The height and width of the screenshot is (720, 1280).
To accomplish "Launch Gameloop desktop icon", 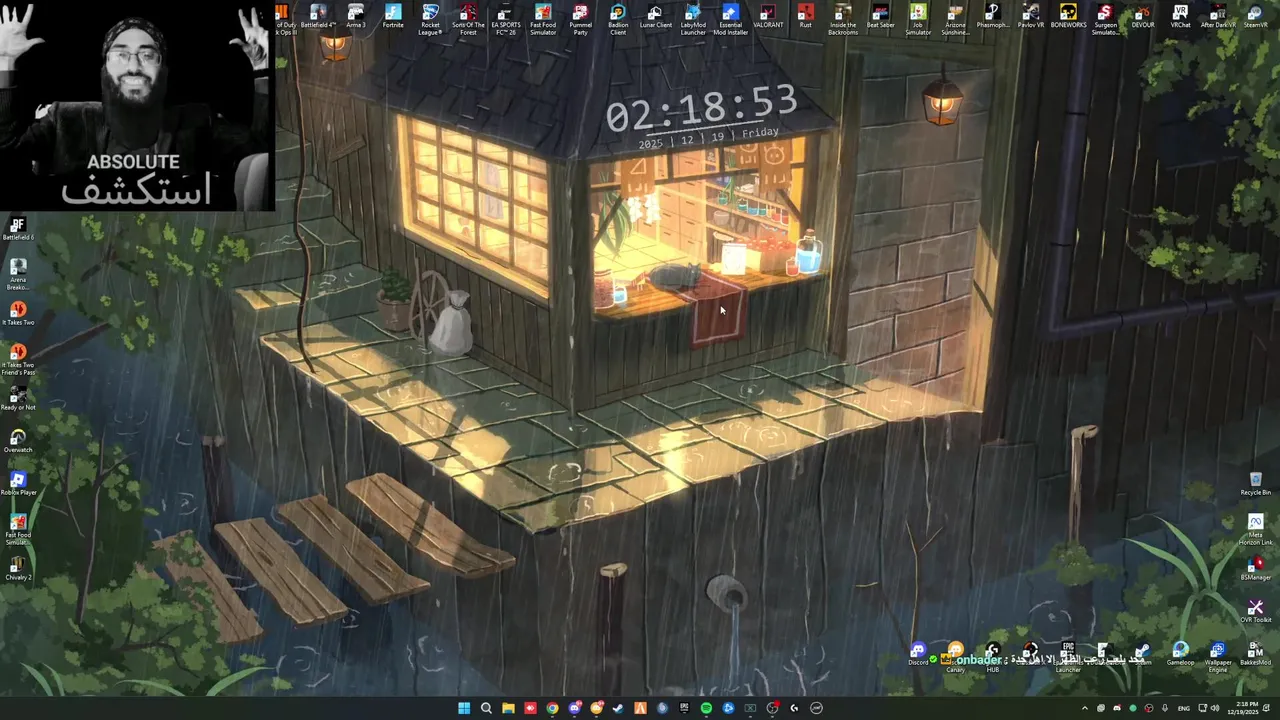I will [x=1180, y=654].
